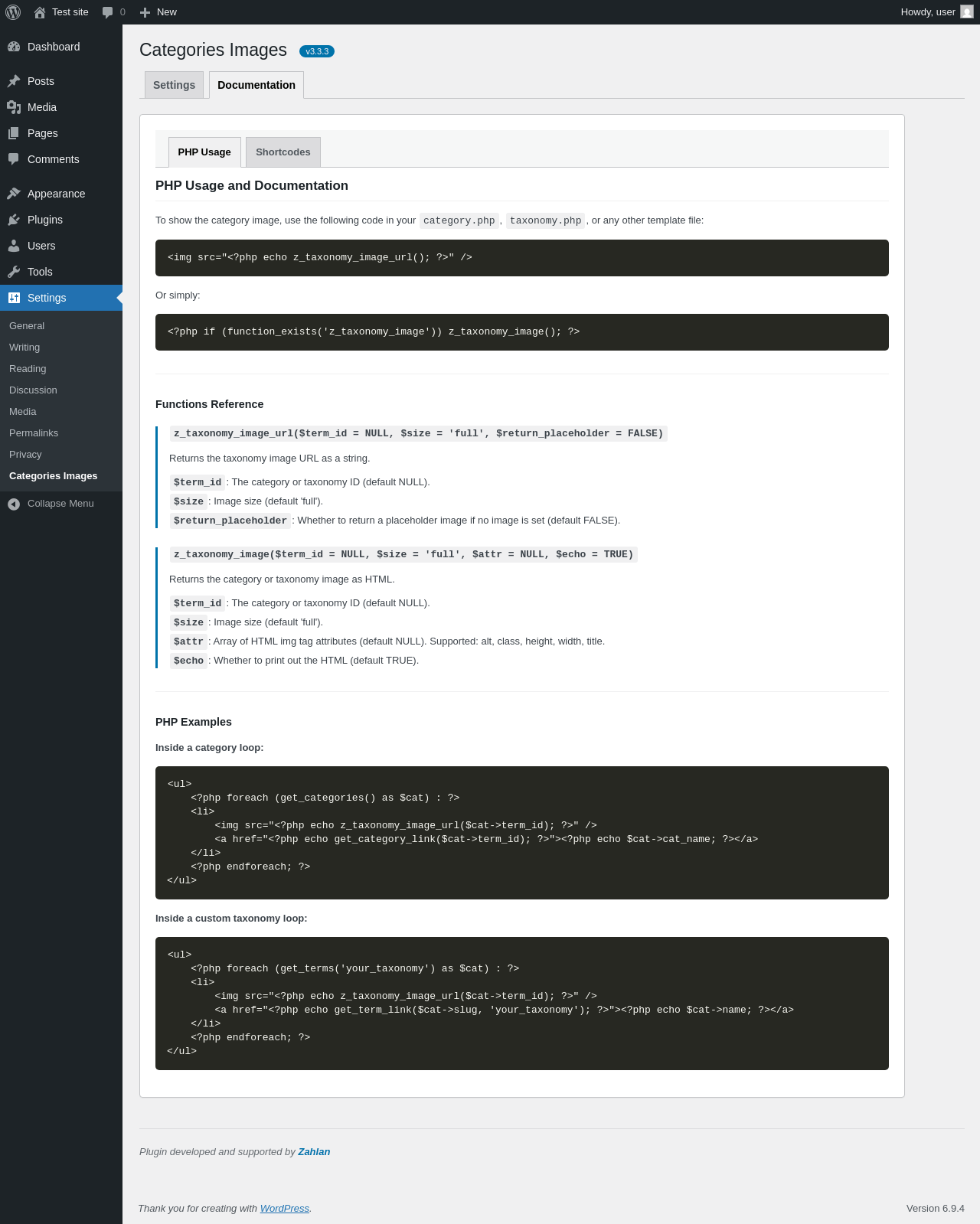Click the Posts pushpin icon
This screenshot has height=1224, width=980.
tap(14, 81)
